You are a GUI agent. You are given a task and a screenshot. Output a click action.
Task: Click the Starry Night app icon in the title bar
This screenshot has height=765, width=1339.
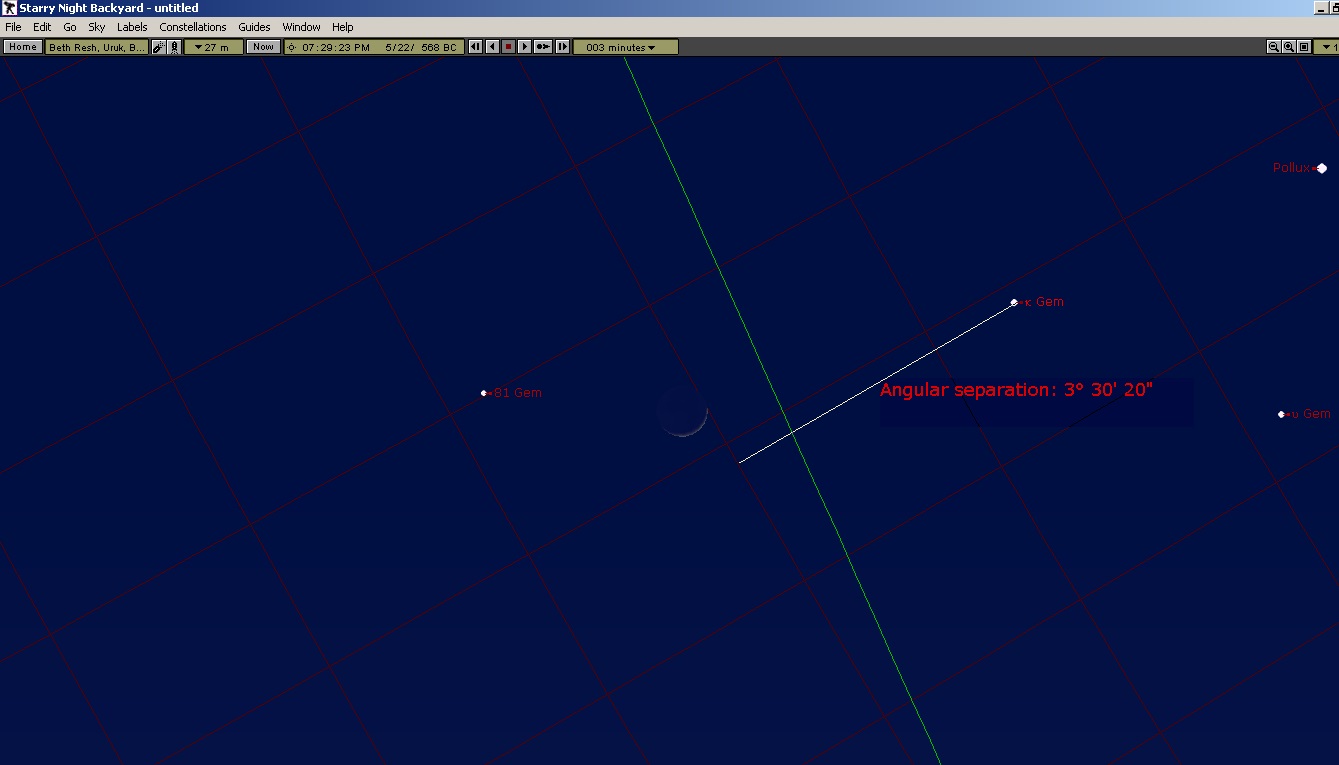(9, 8)
